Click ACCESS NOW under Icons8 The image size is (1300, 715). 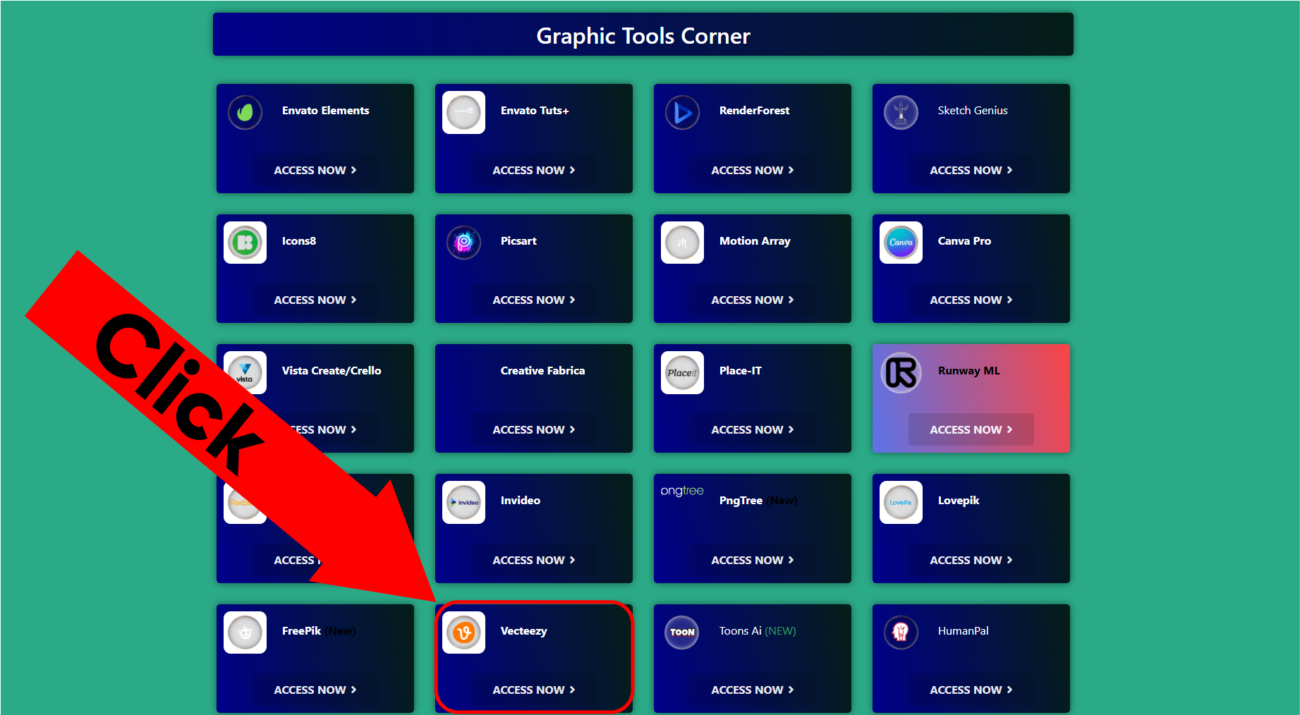tap(315, 300)
